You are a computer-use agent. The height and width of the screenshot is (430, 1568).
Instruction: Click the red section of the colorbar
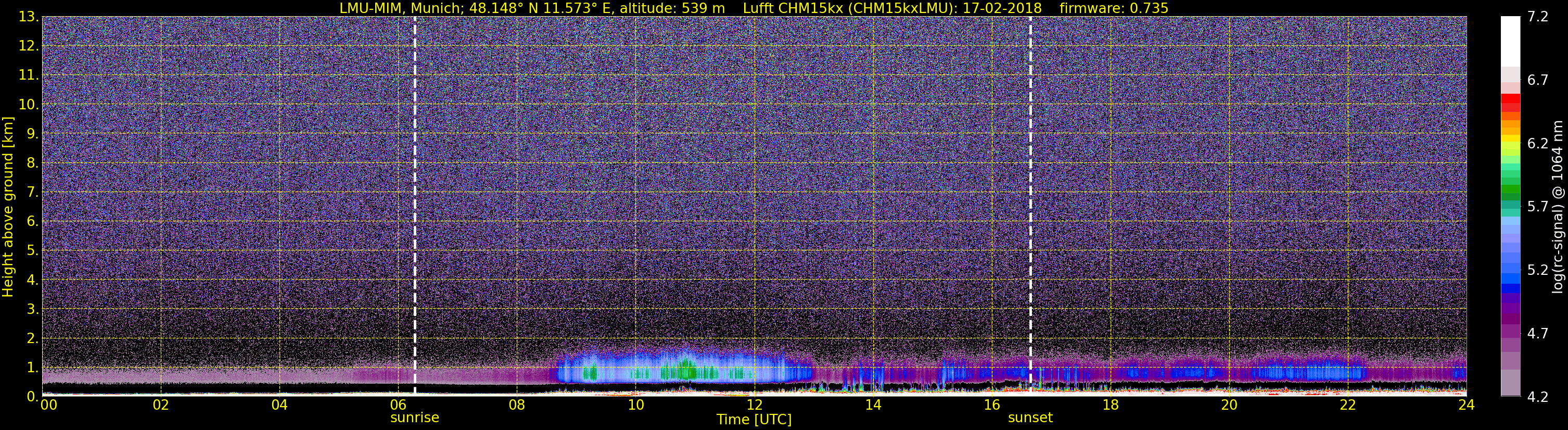coord(1510,103)
